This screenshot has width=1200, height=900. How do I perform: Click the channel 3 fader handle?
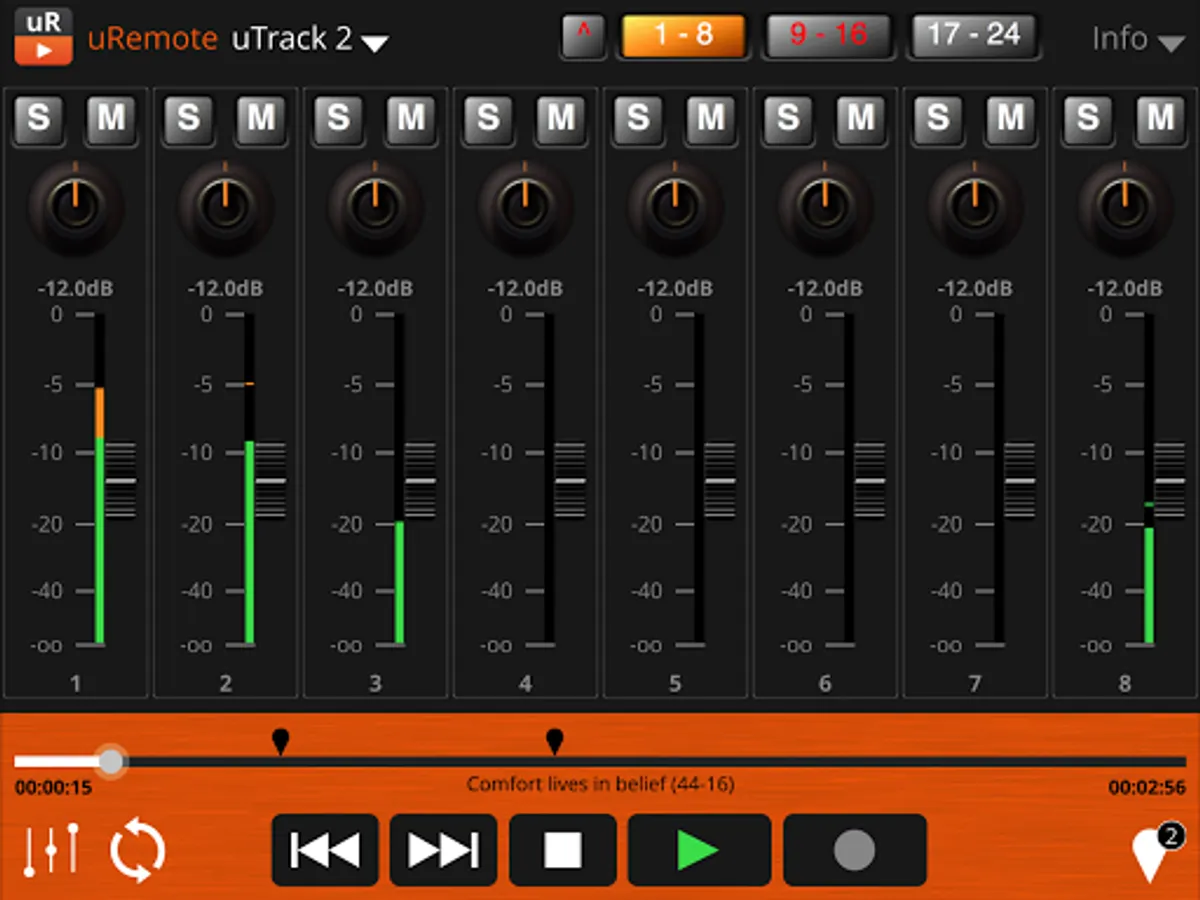pyautogui.click(x=421, y=480)
